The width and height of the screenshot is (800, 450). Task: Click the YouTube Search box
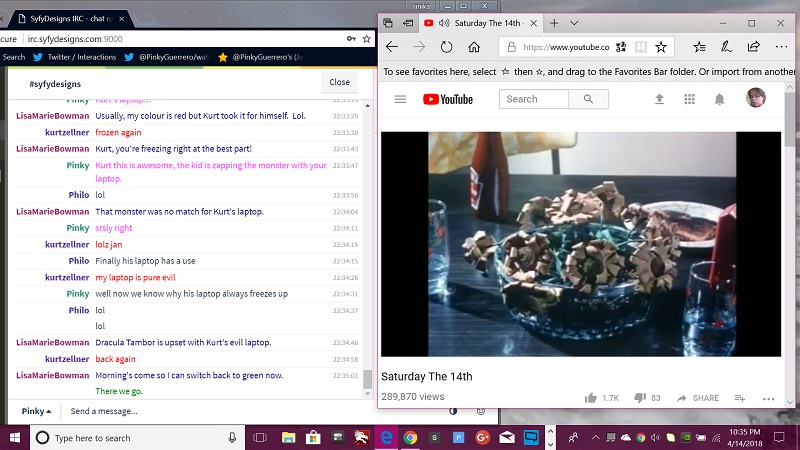click(534, 99)
